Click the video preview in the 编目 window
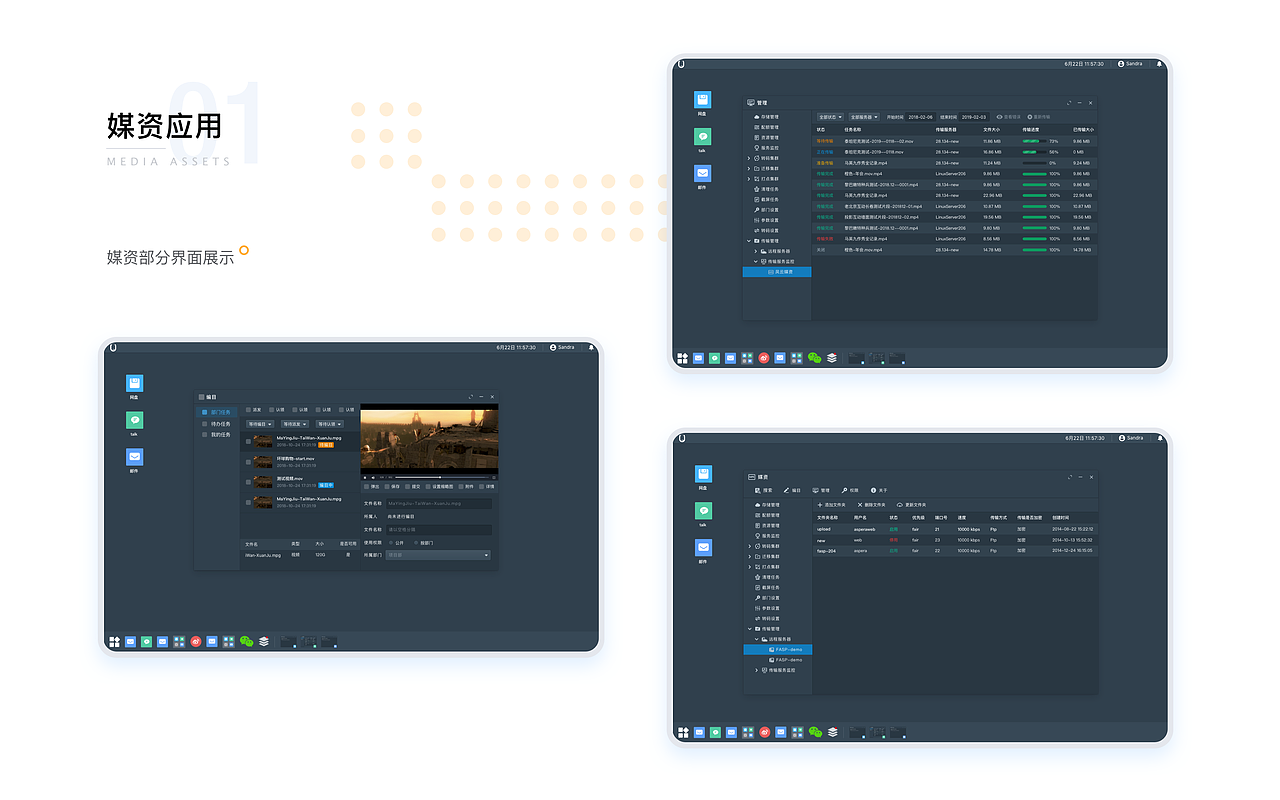 (x=430, y=439)
